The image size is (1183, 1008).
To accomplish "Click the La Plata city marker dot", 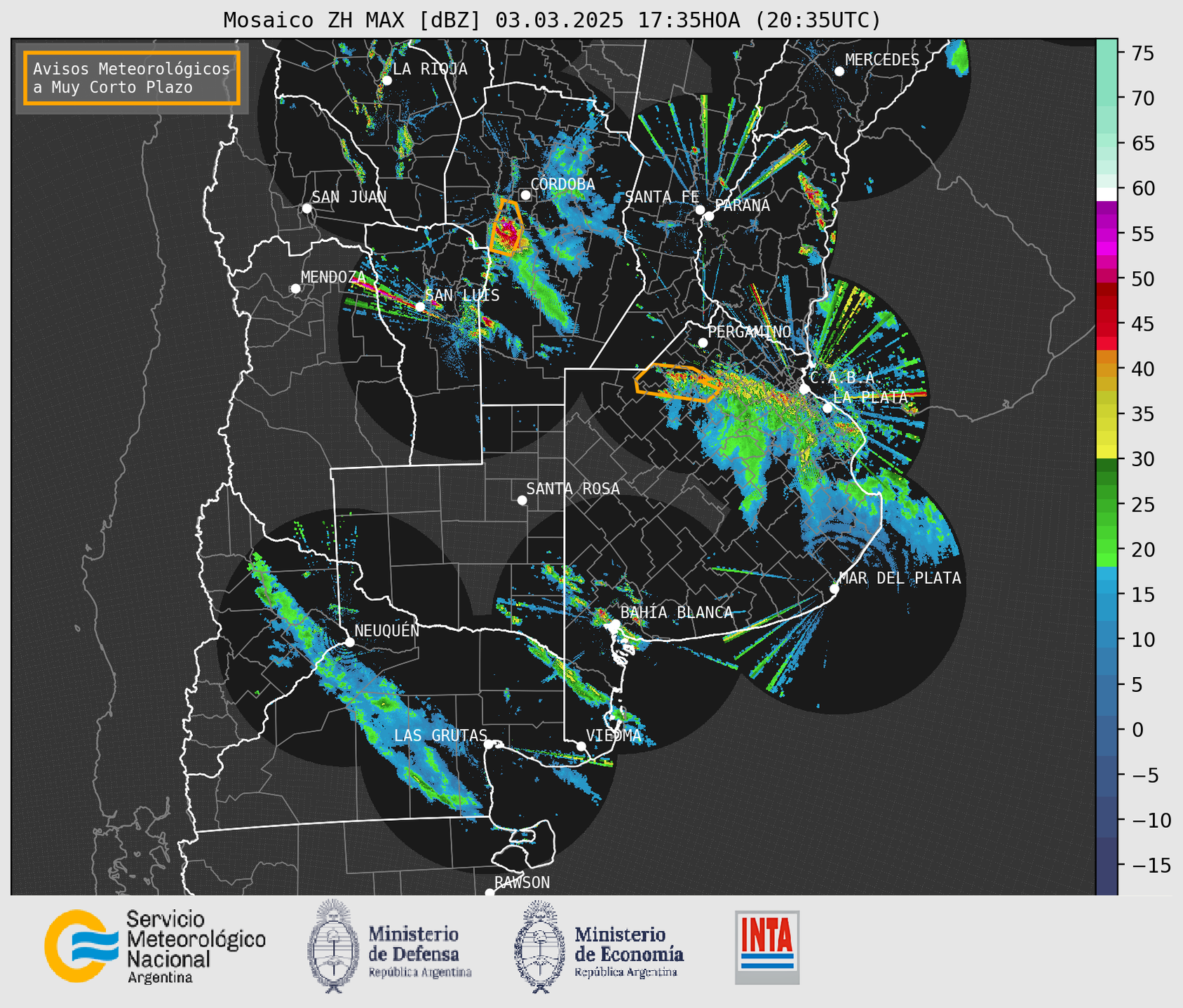I will tap(827, 408).
